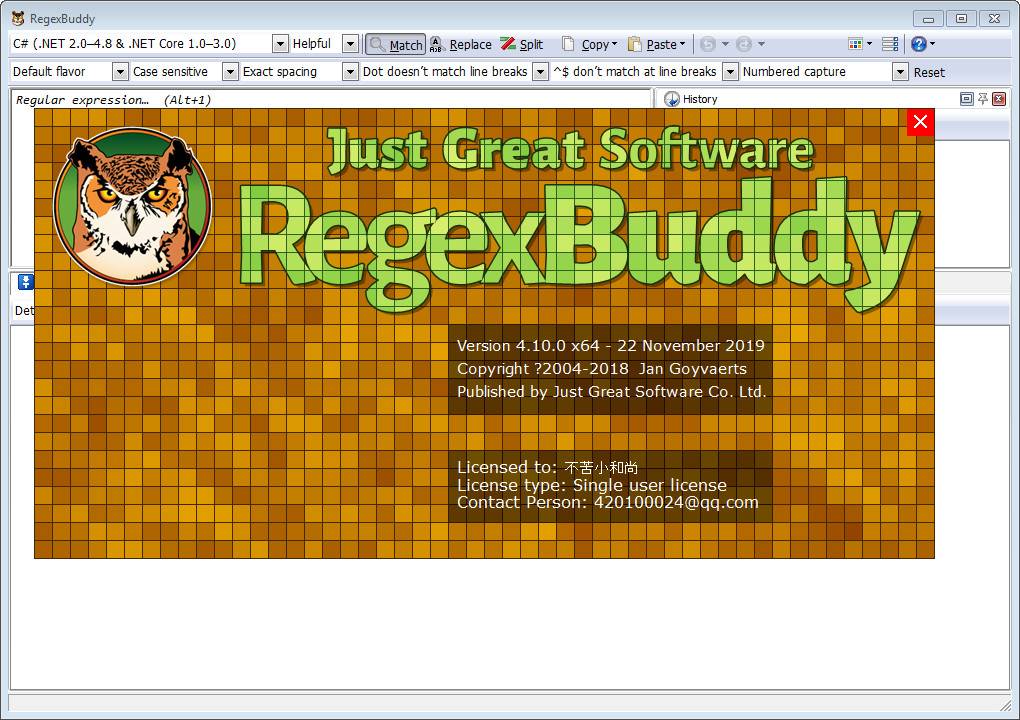Click the preferences list icon
Screen dimensions: 1020x720
[890, 44]
